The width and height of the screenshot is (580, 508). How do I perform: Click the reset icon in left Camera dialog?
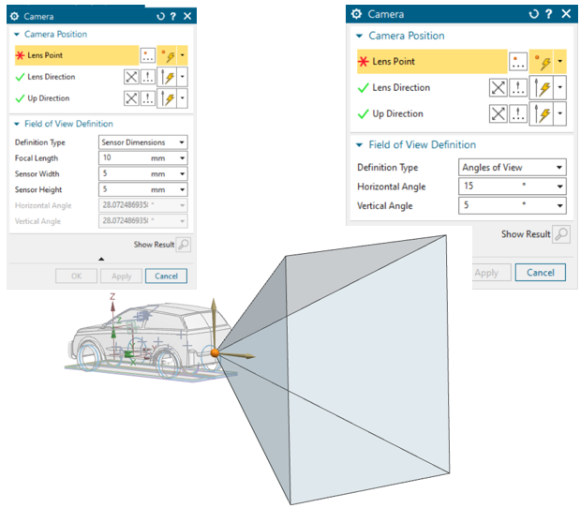point(161,16)
